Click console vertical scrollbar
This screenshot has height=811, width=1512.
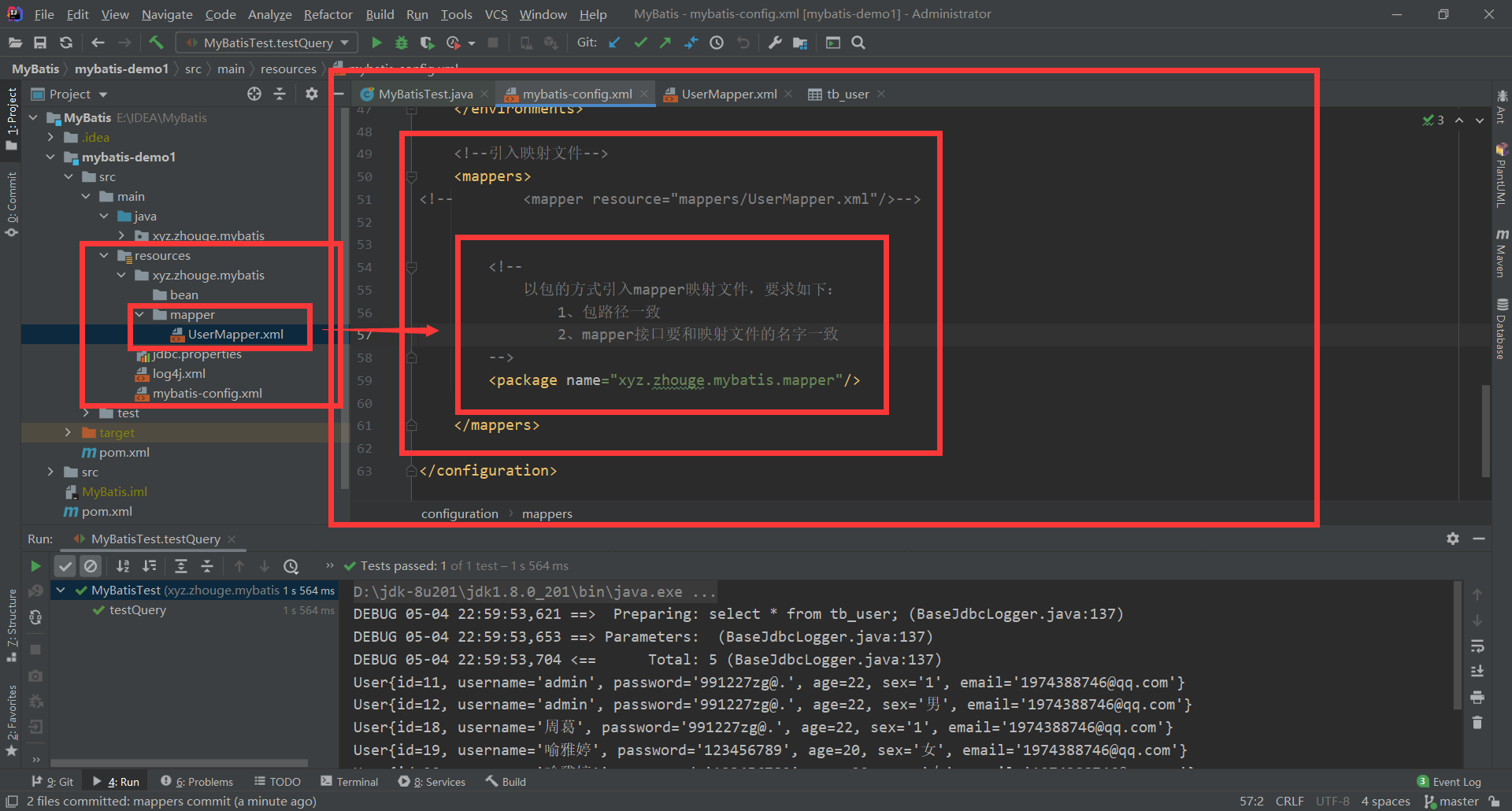pyautogui.click(x=1457, y=646)
